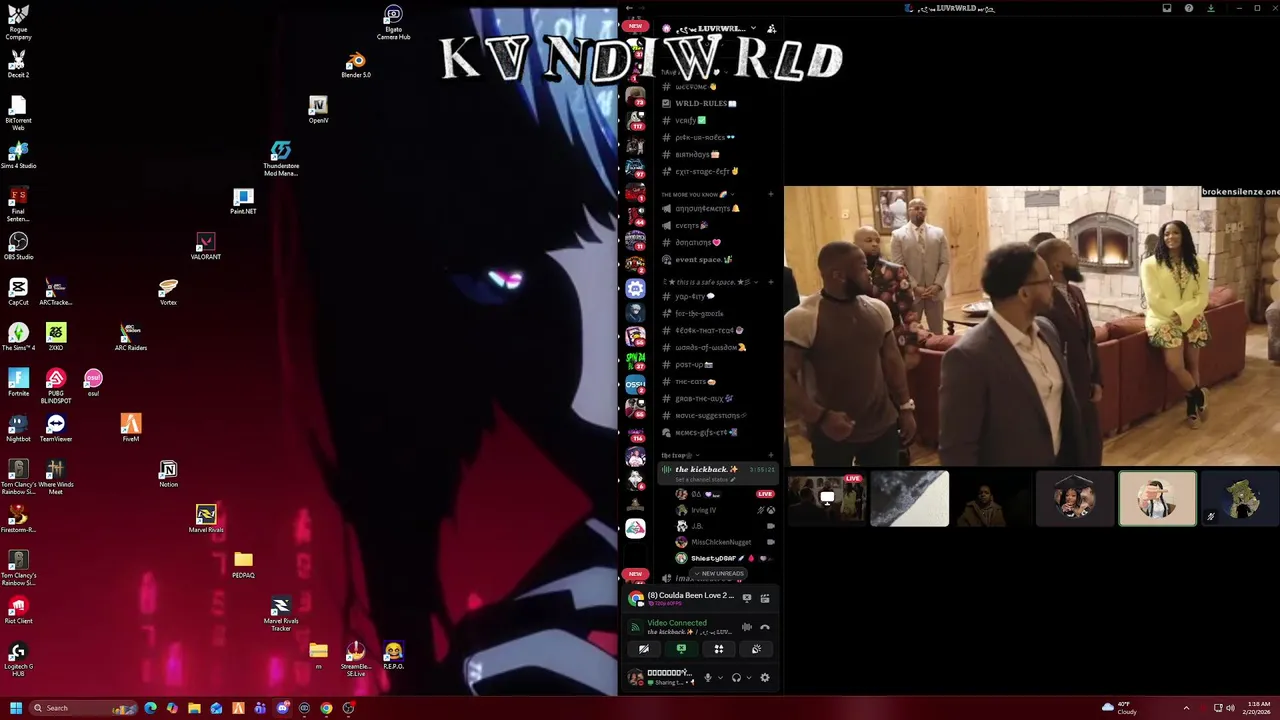Screen dimensions: 1280x720
Task: Mute the Discord microphone
Action: (707, 678)
